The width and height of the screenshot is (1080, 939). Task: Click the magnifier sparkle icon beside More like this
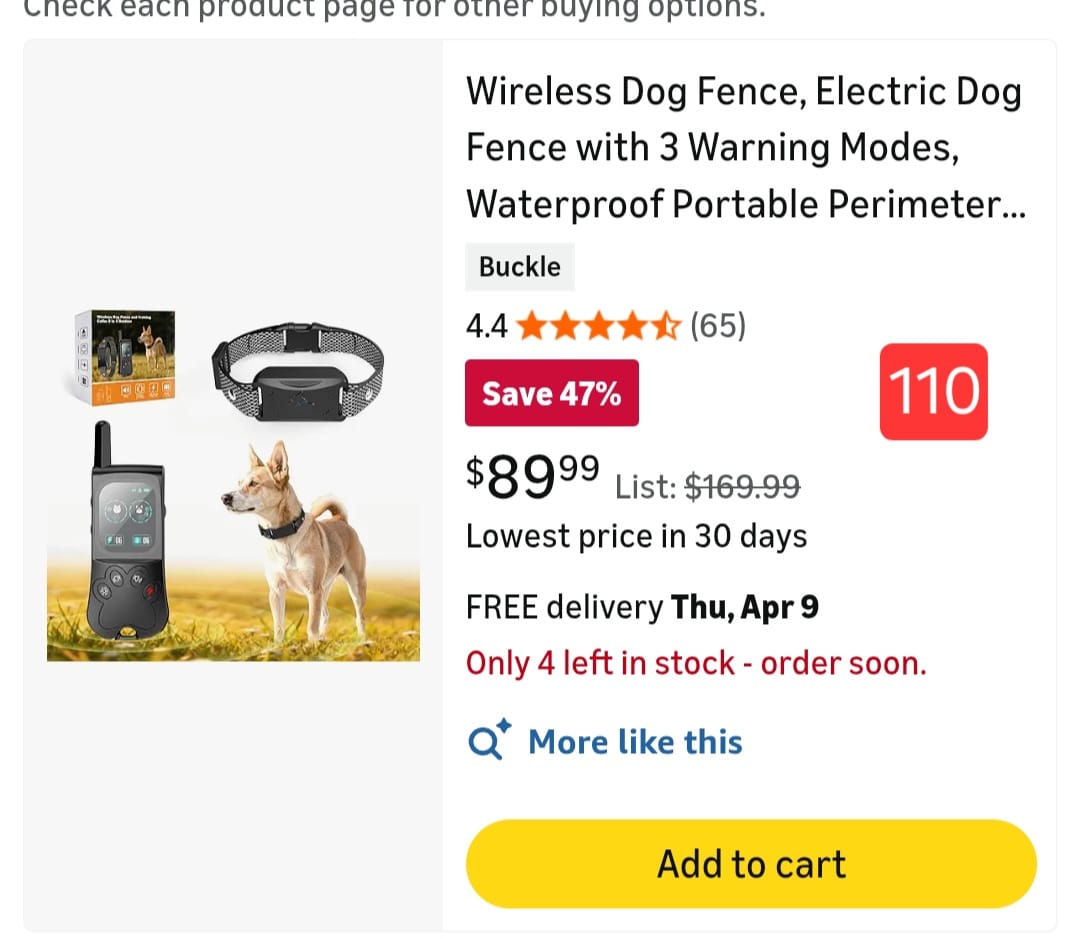click(x=489, y=740)
